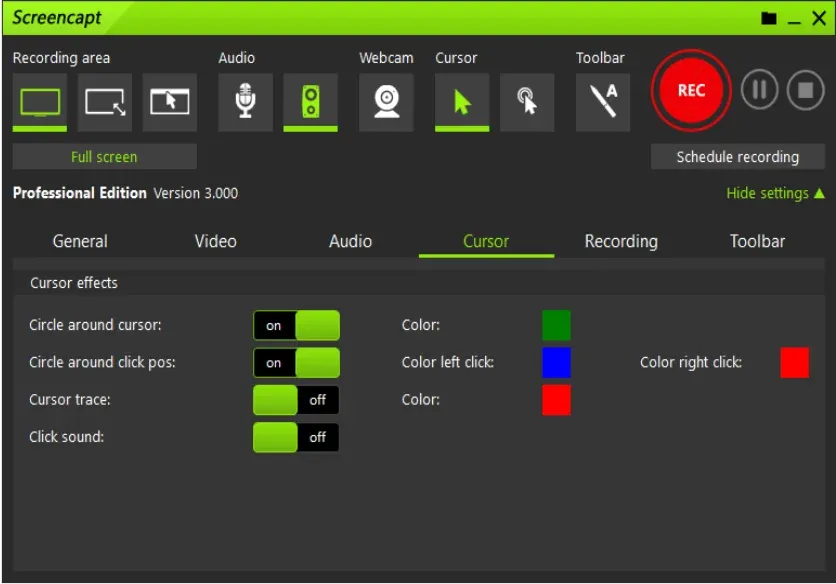This screenshot has height=584, width=836.
Task: Click the Recording area label
Action: tap(61, 58)
